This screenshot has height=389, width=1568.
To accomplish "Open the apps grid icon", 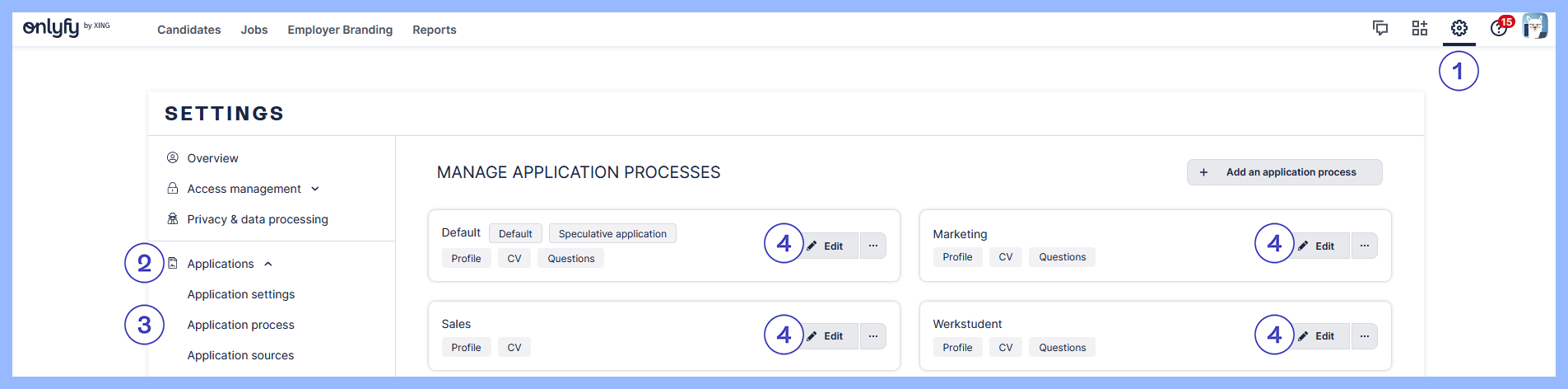I will (x=1420, y=29).
